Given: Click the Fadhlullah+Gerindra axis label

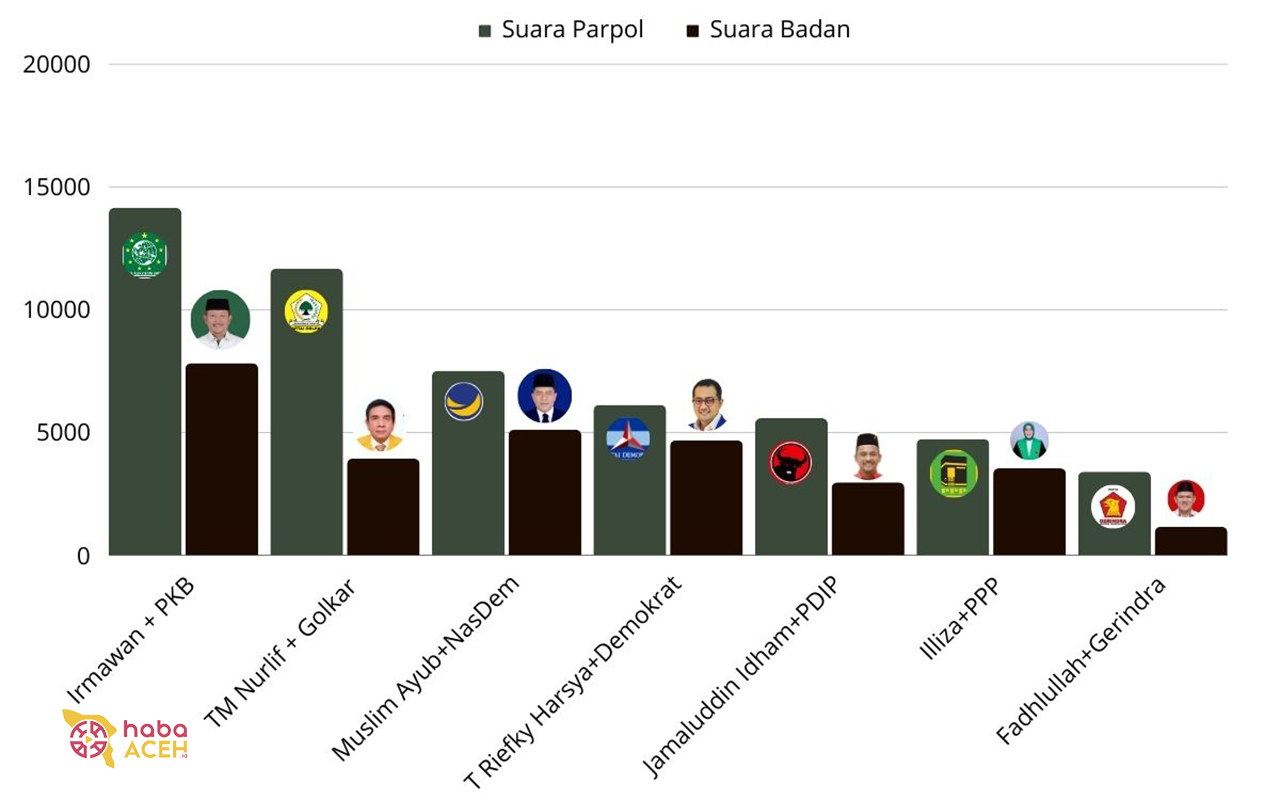Looking at the screenshot, I should [1082, 661].
